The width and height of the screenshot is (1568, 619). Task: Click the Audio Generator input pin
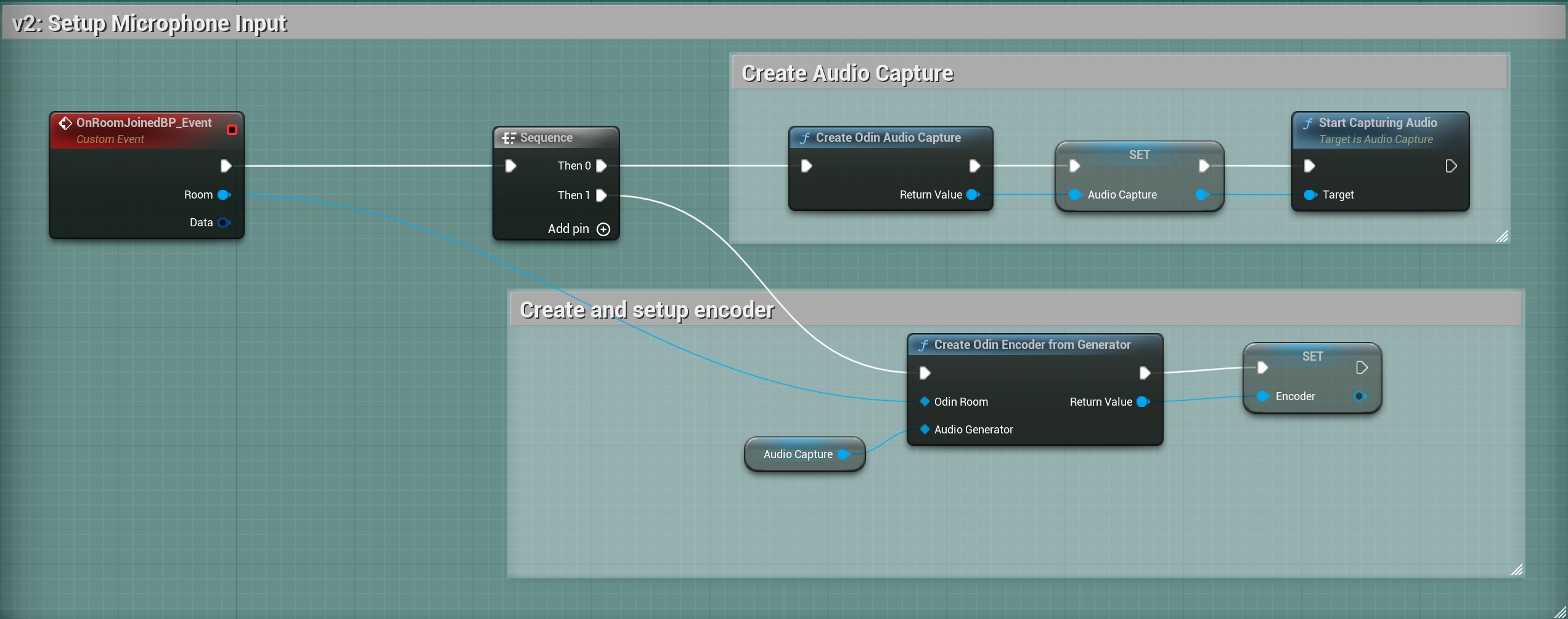(x=925, y=430)
